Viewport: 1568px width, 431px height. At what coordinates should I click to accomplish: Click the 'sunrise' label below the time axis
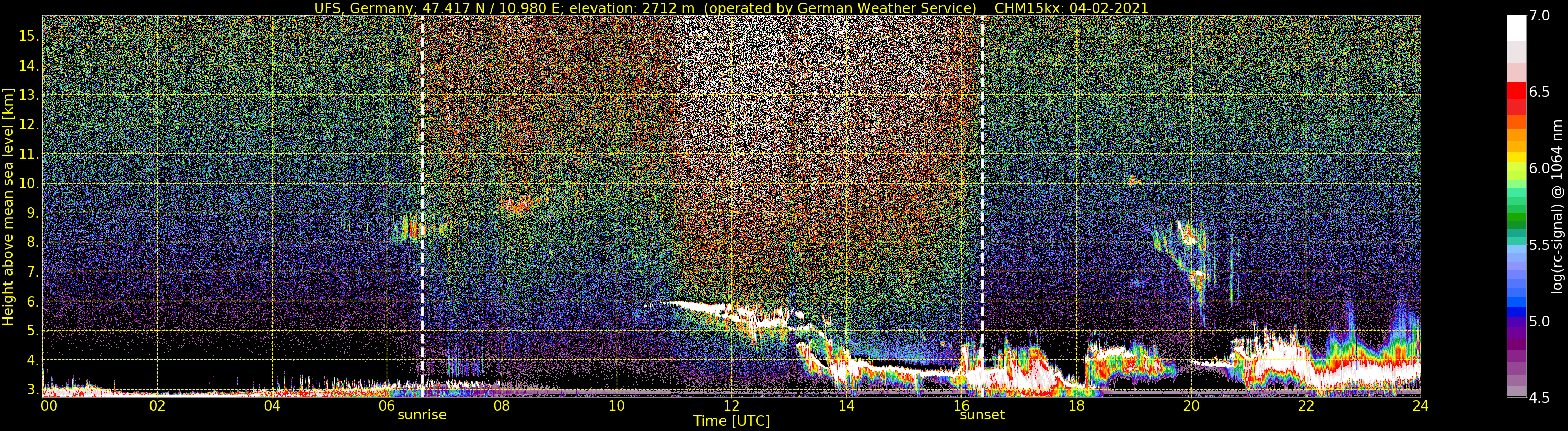[x=422, y=415]
